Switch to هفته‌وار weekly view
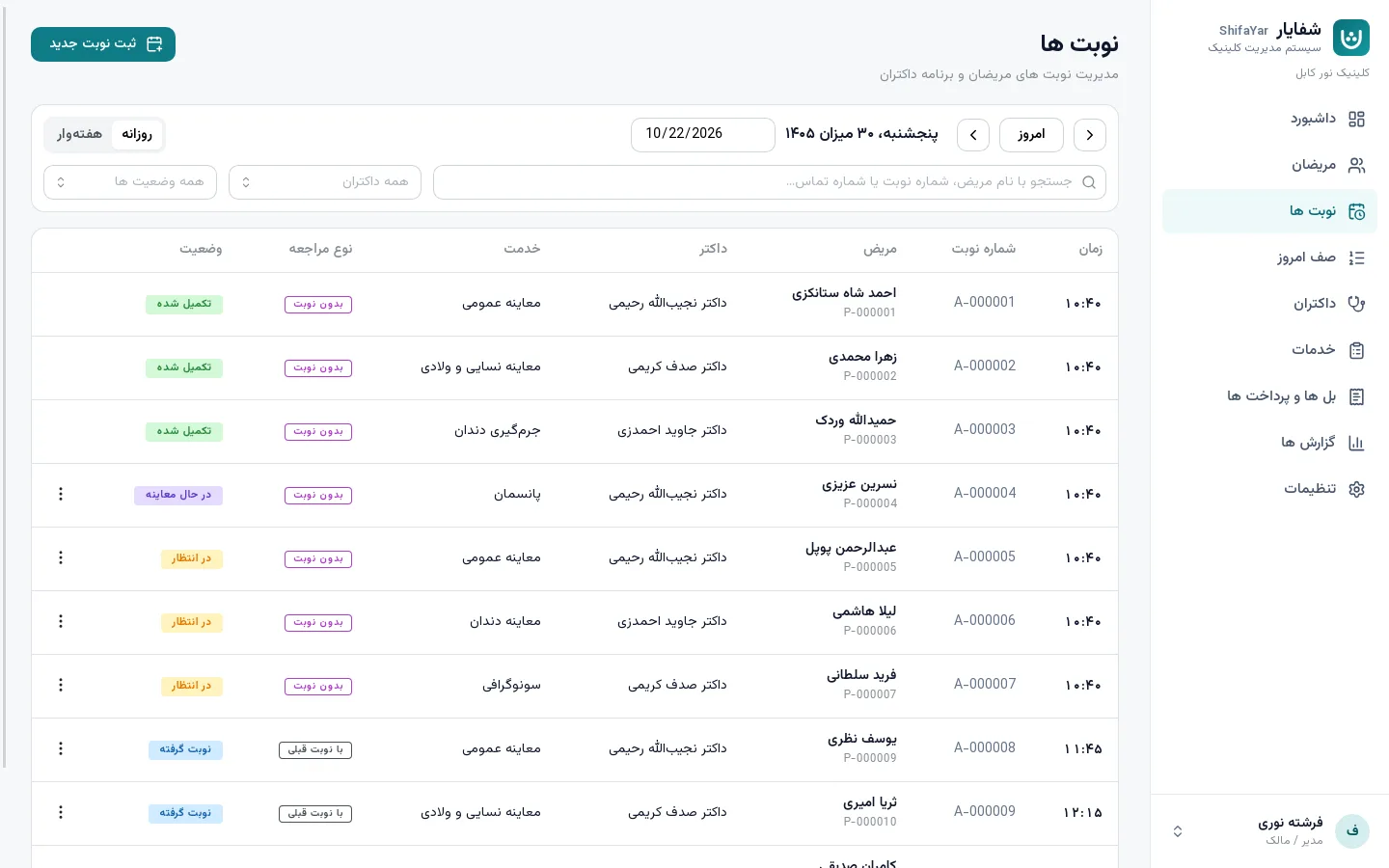1389x868 pixels. (79, 134)
